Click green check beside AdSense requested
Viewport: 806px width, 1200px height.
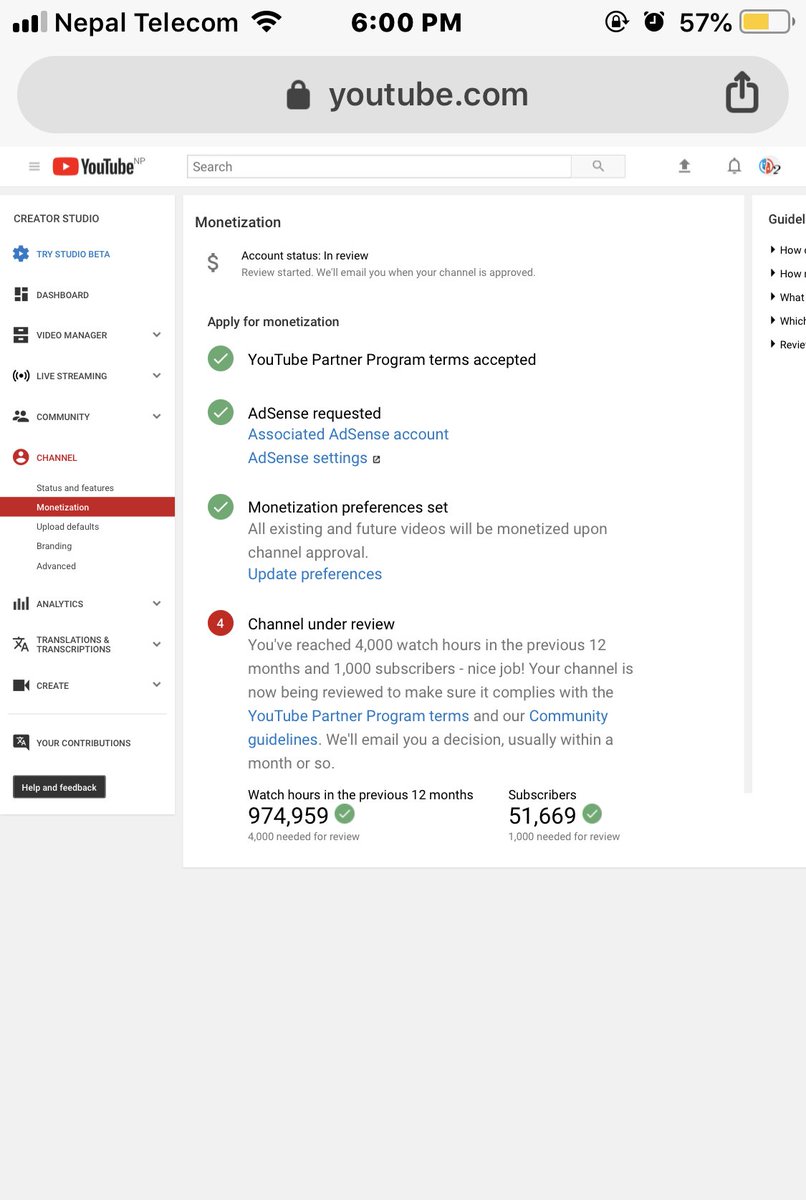tap(221, 412)
